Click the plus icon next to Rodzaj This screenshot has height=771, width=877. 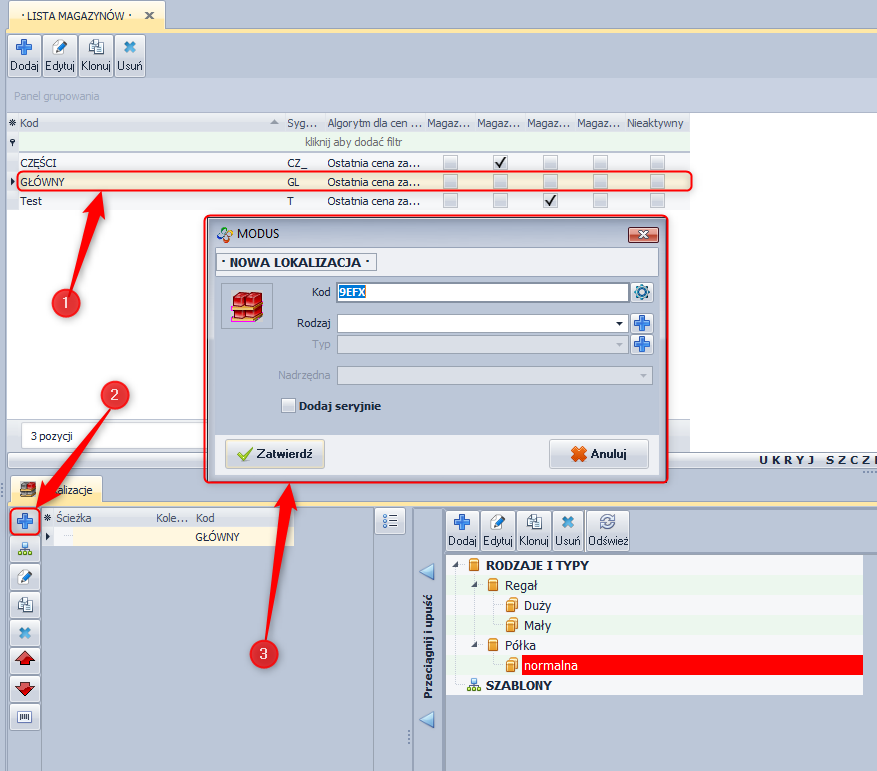point(642,323)
